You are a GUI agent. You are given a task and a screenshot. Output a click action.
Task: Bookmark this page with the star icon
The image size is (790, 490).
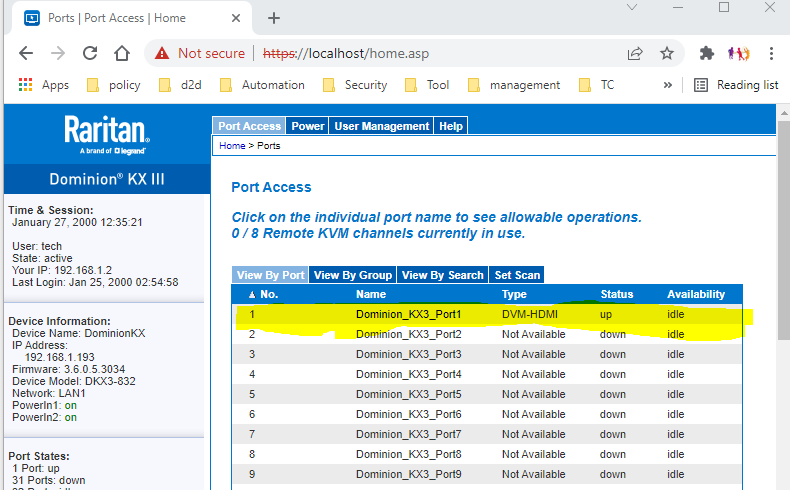point(667,53)
